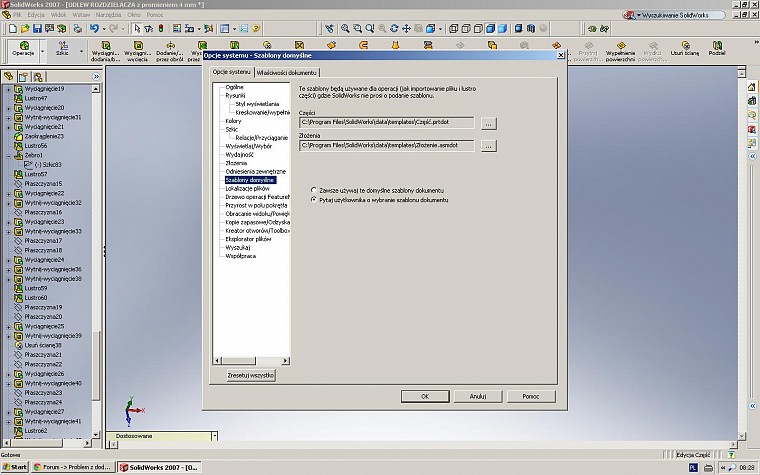This screenshot has height=475, width=760.
Task: Select the Shaded display style icon
Action: (x=503, y=29)
